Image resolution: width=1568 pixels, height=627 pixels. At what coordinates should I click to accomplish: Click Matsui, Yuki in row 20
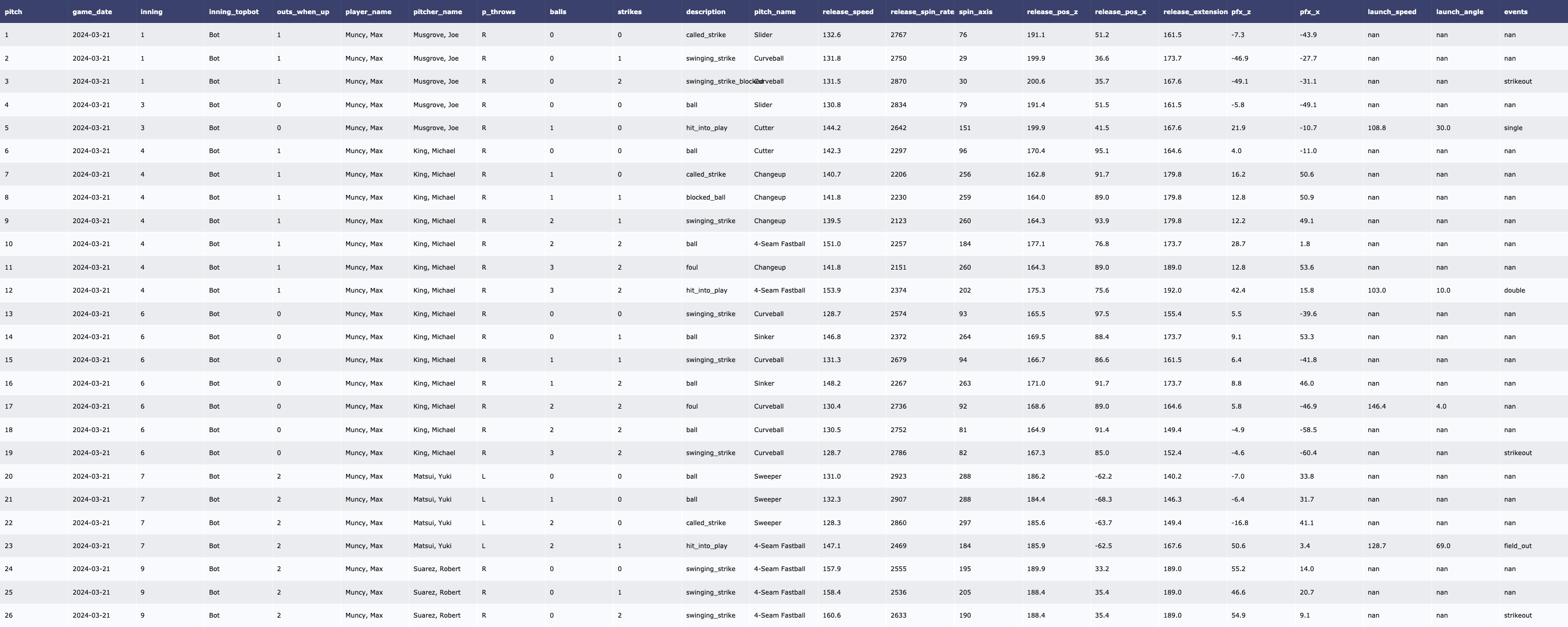coord(432,477)
